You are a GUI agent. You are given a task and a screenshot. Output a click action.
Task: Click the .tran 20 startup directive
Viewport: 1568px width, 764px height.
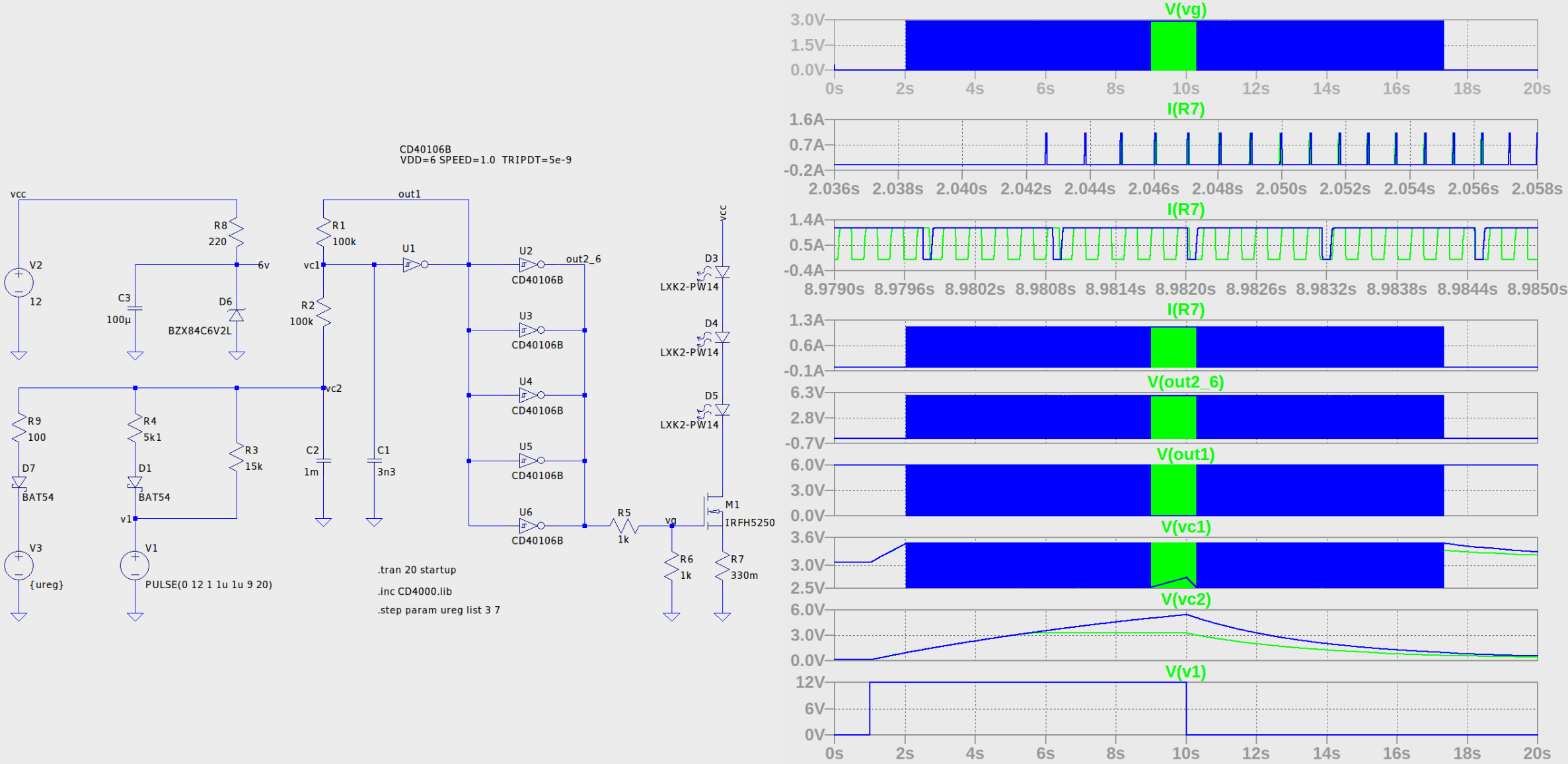[x=417, y=570]
